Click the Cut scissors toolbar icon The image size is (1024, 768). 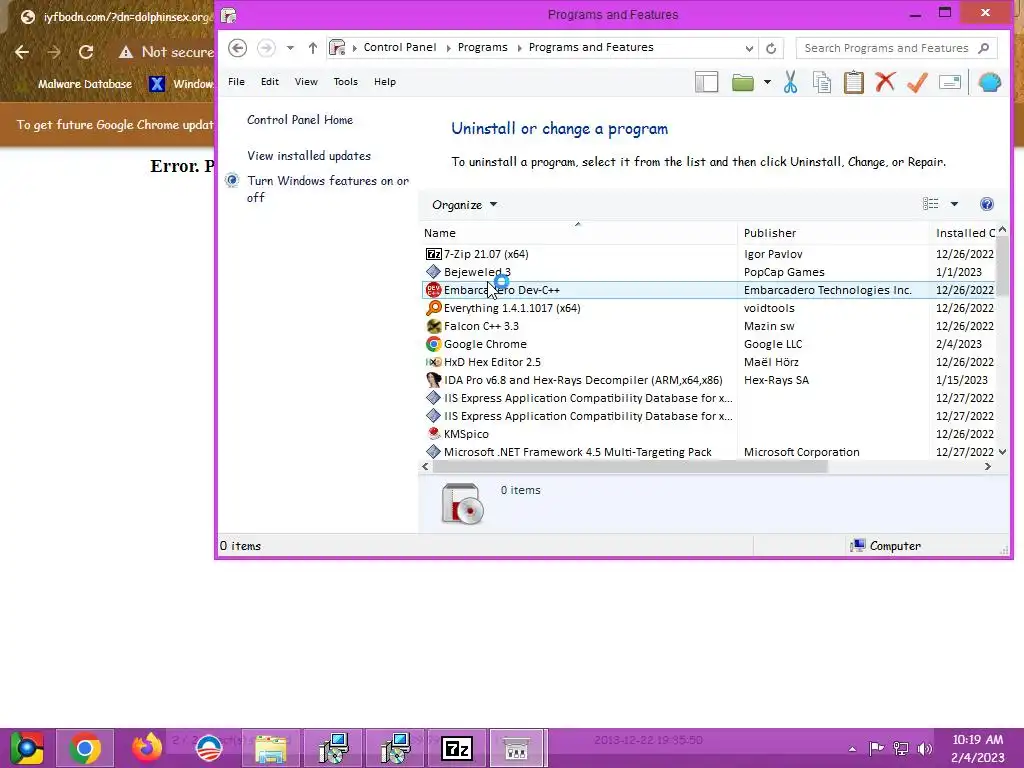[790, 82]
